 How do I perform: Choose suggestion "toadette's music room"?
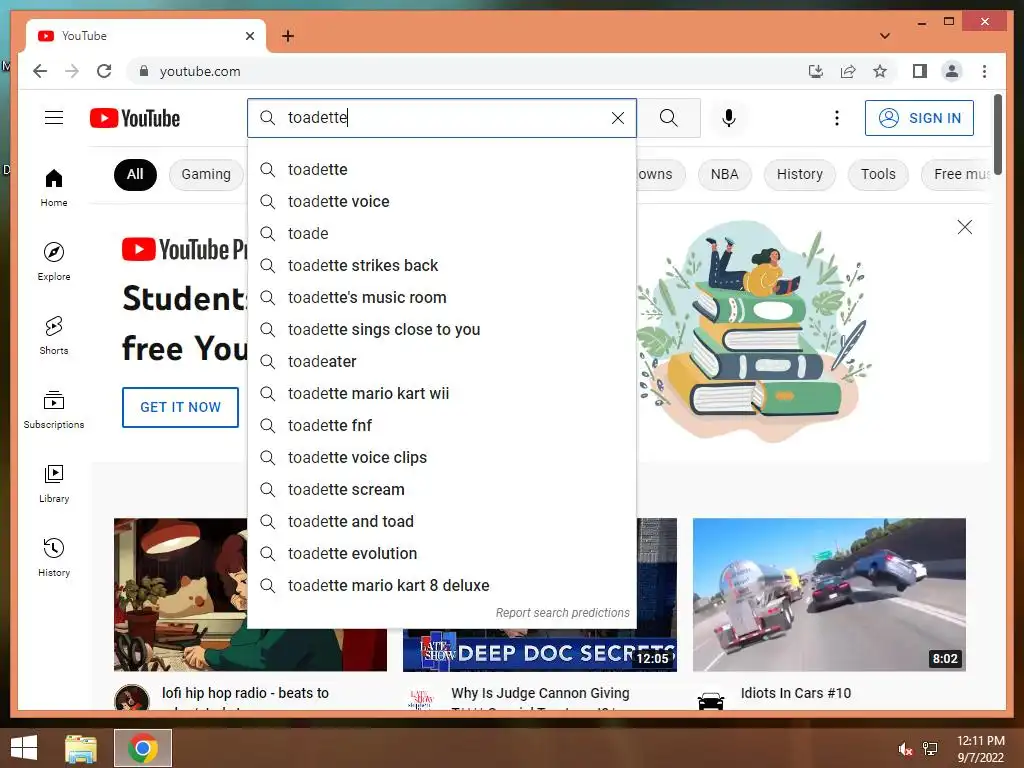pos(442,297)
